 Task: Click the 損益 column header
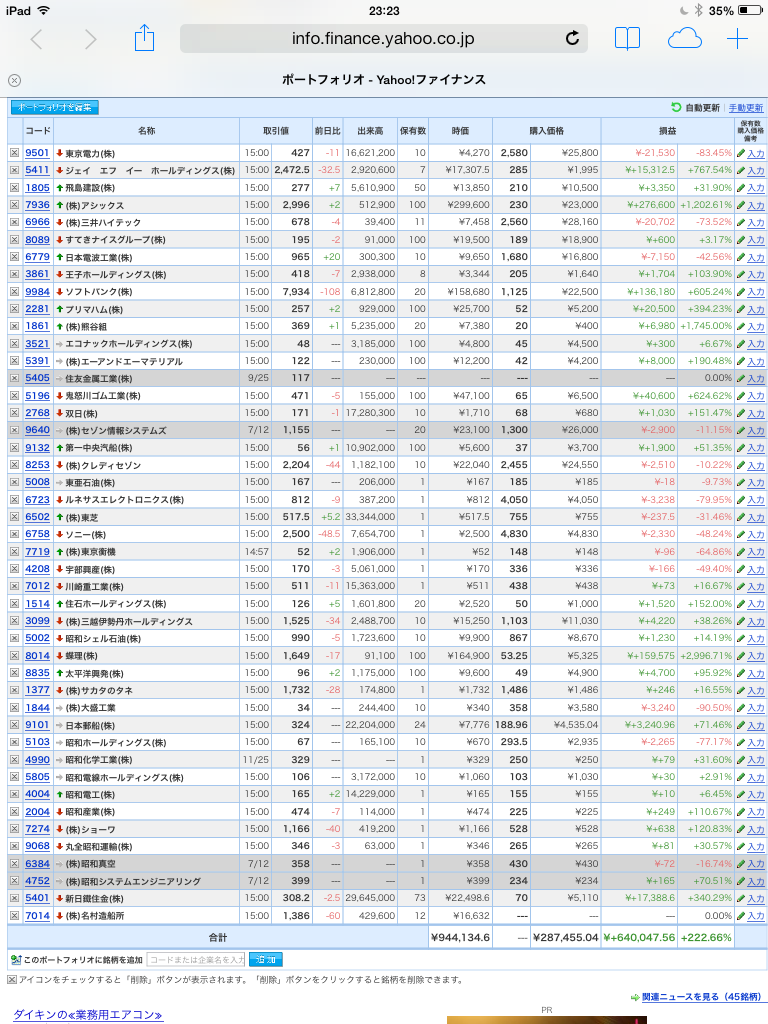(667, 131)
